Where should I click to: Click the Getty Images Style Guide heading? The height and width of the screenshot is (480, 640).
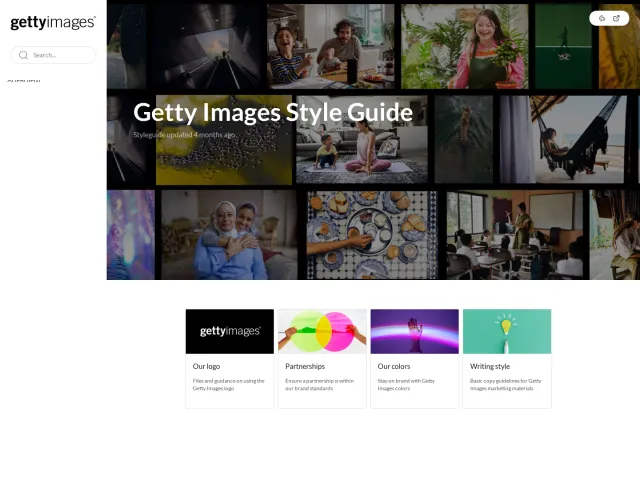273,113
